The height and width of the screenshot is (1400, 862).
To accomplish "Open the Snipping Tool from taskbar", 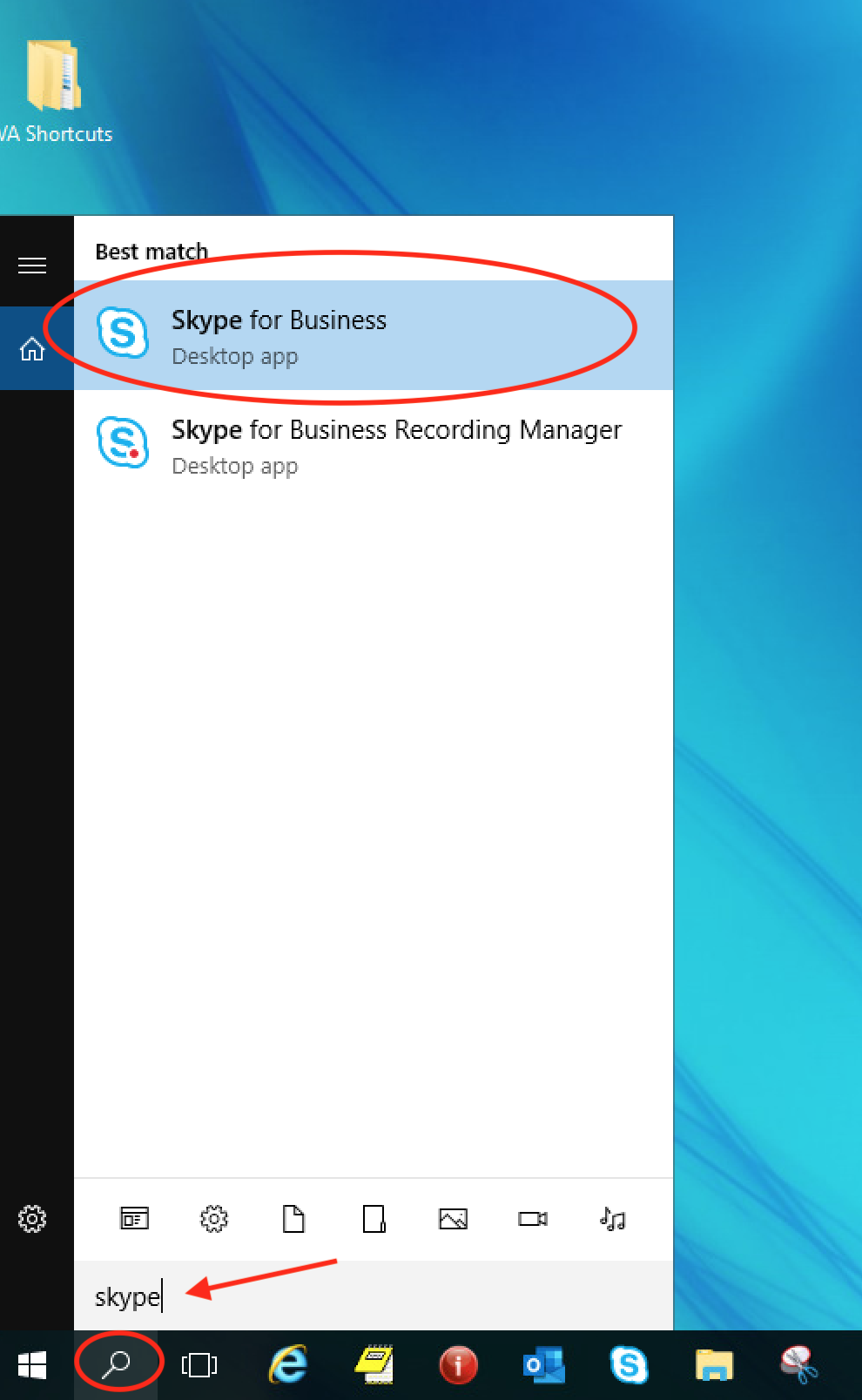I will 798,1364.
